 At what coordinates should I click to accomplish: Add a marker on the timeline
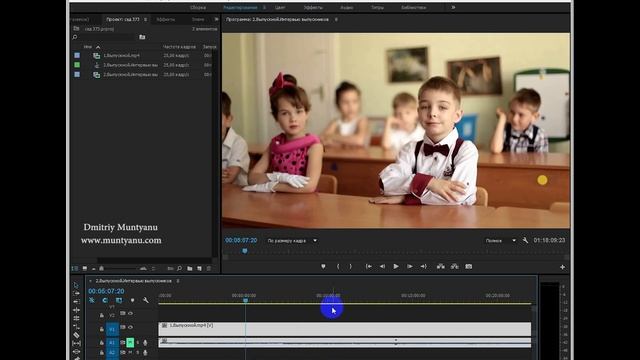click(x=132, y=300)
